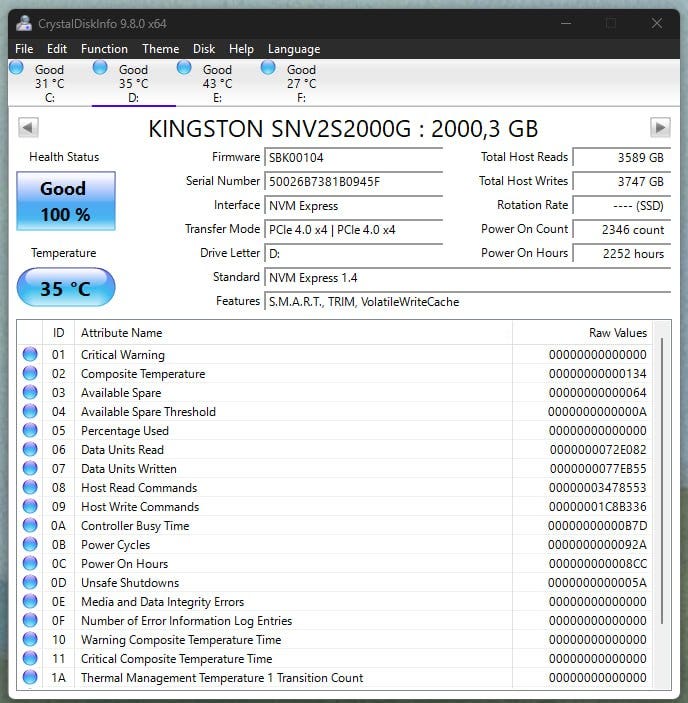Screen dimensions: 688x703
Task: Click the attribute list vertical scrollbar
Action: pyautogui.click(x=662, y=480)
